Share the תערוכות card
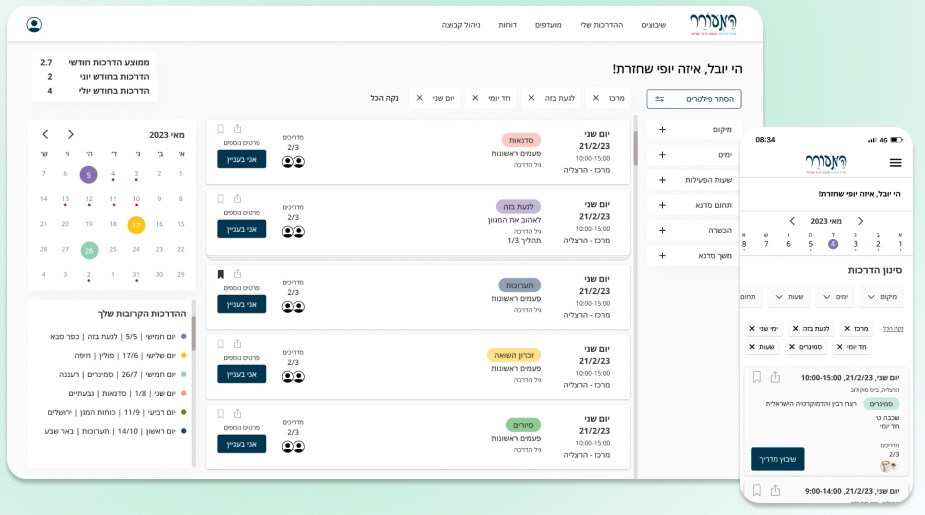Viewport: 925px width, 515px height. tap(237, 274)
